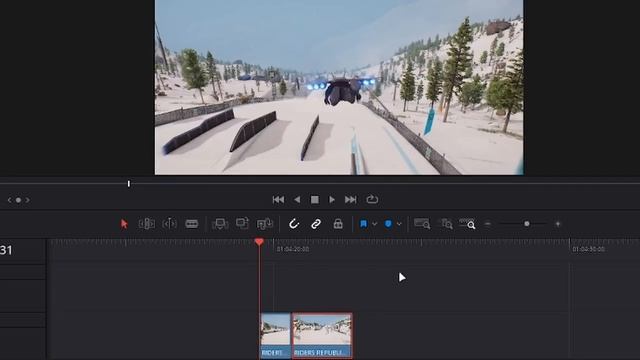The width and height of the screenshot is (640, 360).
Task: Play the timeline forward
Action: tap(332, 200)
